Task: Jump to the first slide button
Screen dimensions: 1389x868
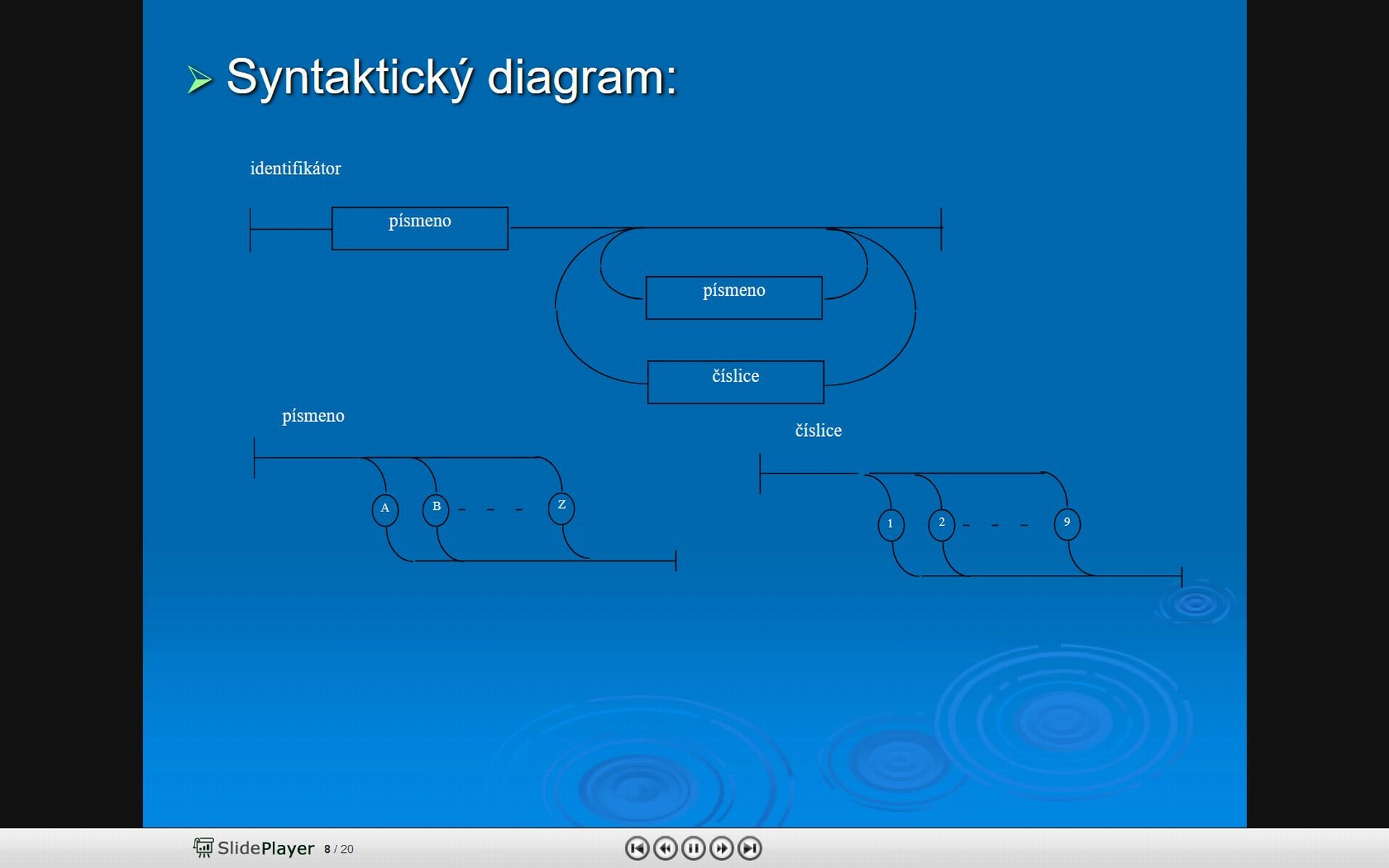Action: pos(637,848)
